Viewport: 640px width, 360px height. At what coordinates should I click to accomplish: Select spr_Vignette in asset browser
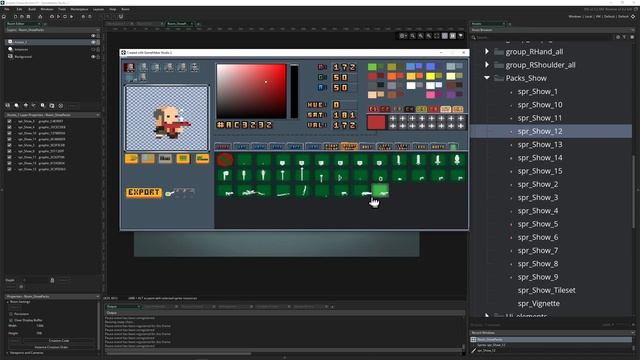coord(539,303)
